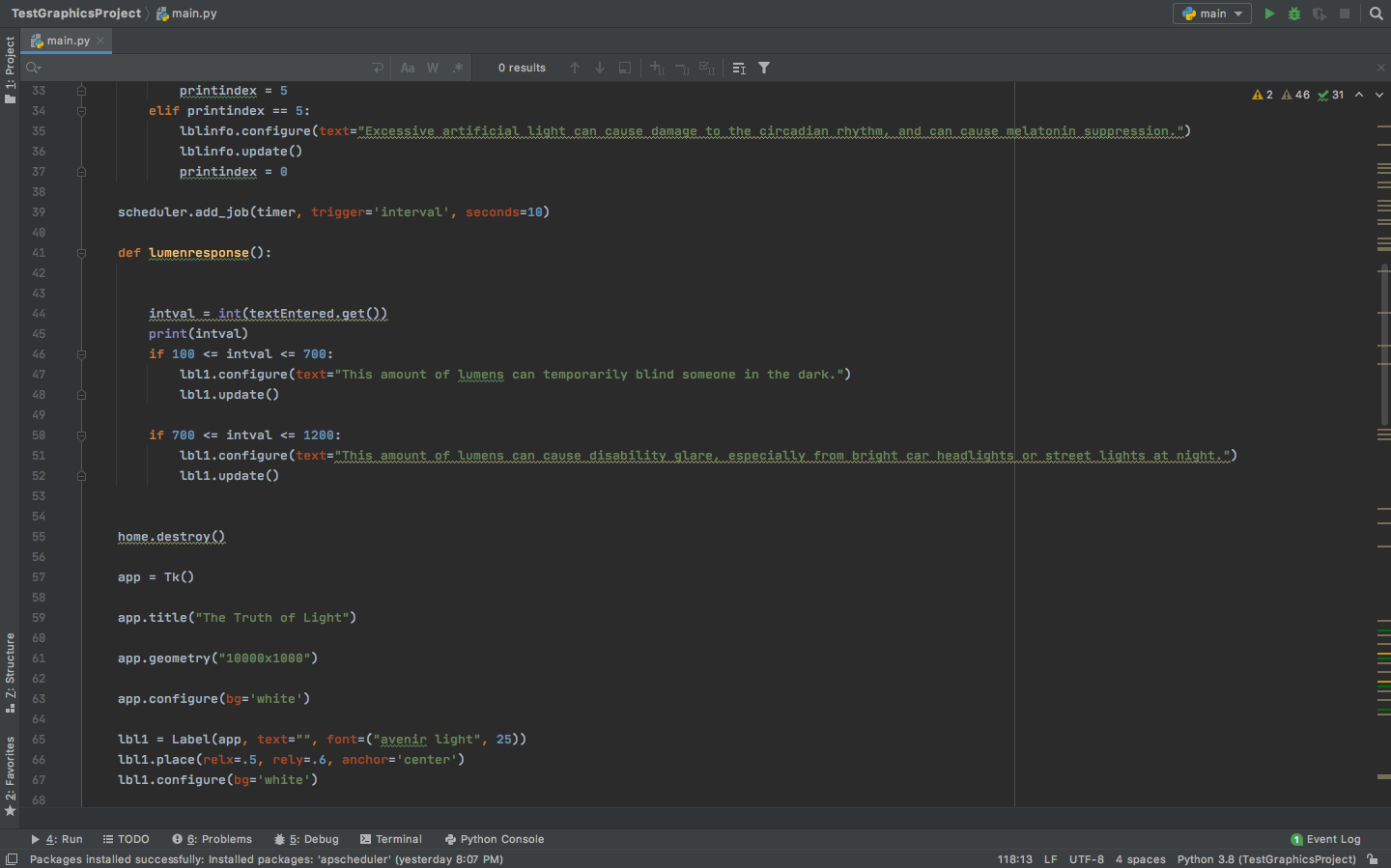Start debugging with the green bug icon

coord(1294,14)
